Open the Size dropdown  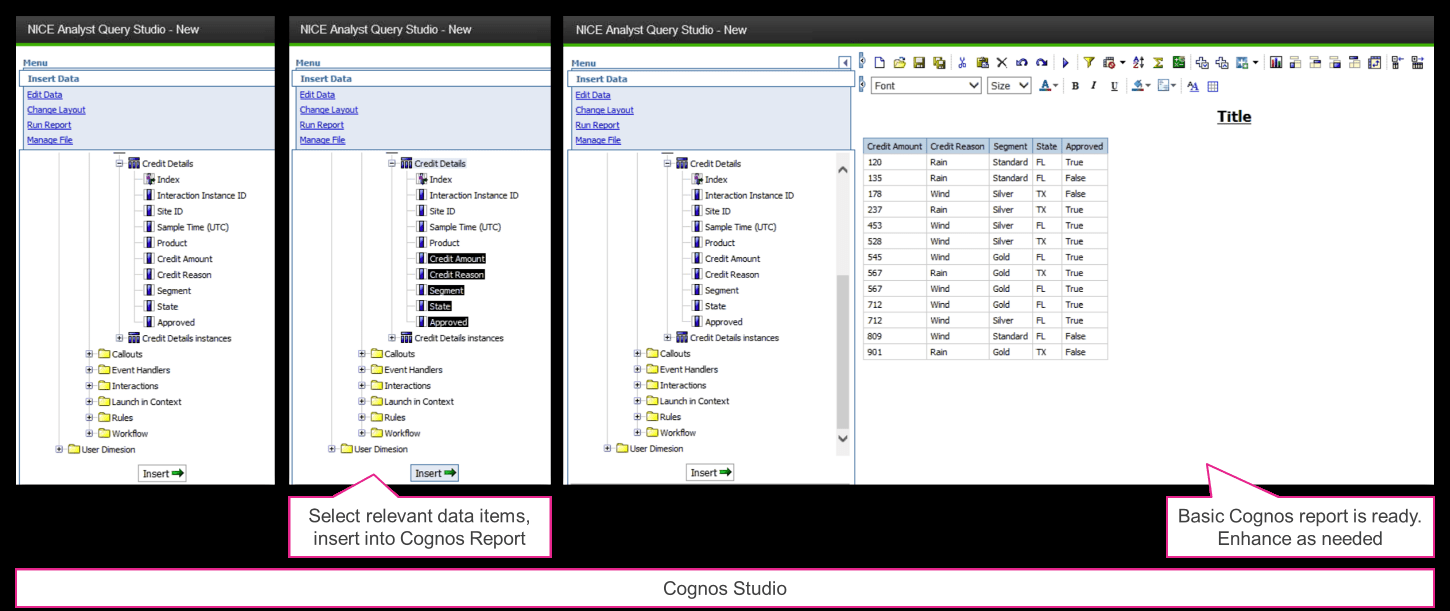click(1009, 86)
